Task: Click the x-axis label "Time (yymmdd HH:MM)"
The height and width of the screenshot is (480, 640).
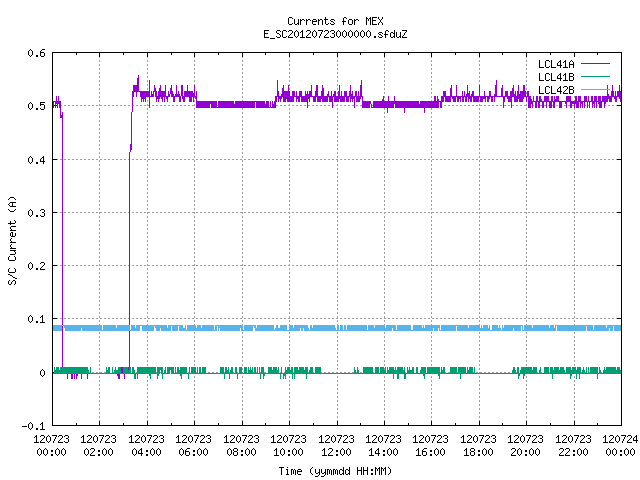Action: 335,471
